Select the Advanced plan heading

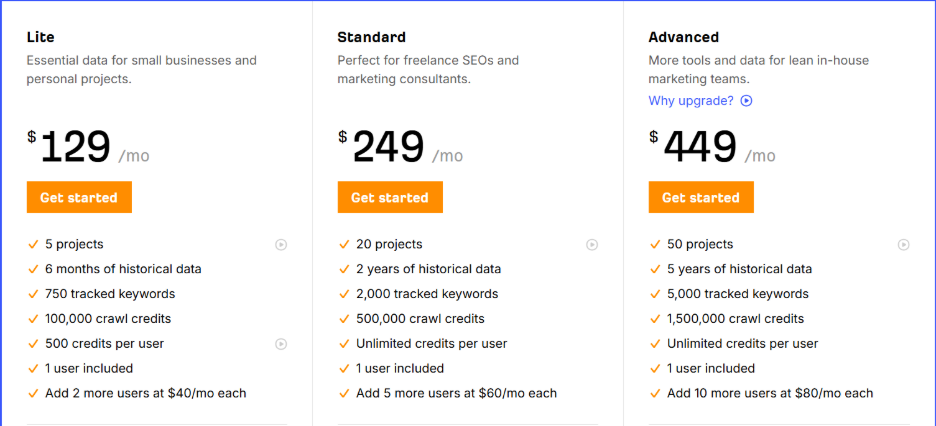pos(683,38)
